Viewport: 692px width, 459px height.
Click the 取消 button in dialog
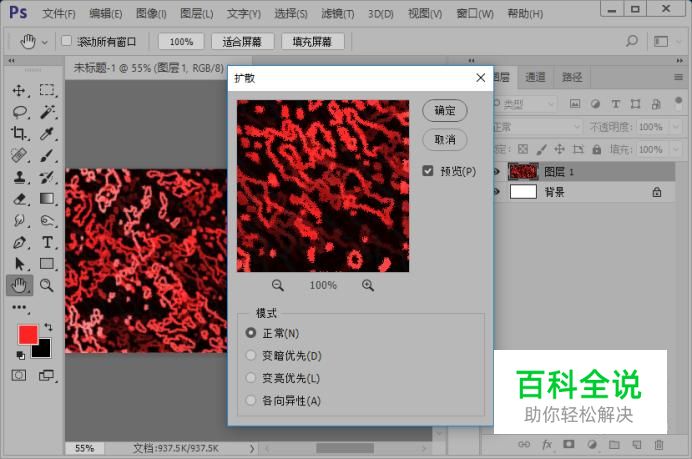point(445,140)
